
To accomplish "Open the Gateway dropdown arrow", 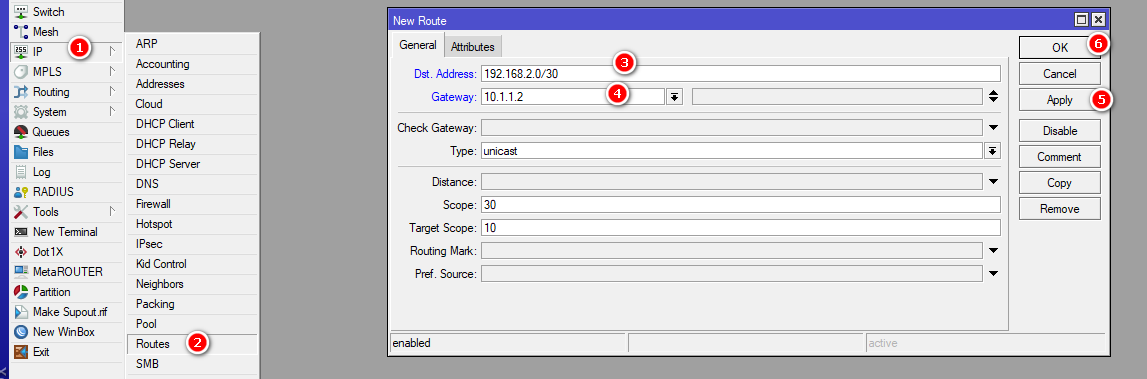I will (674, 97).
